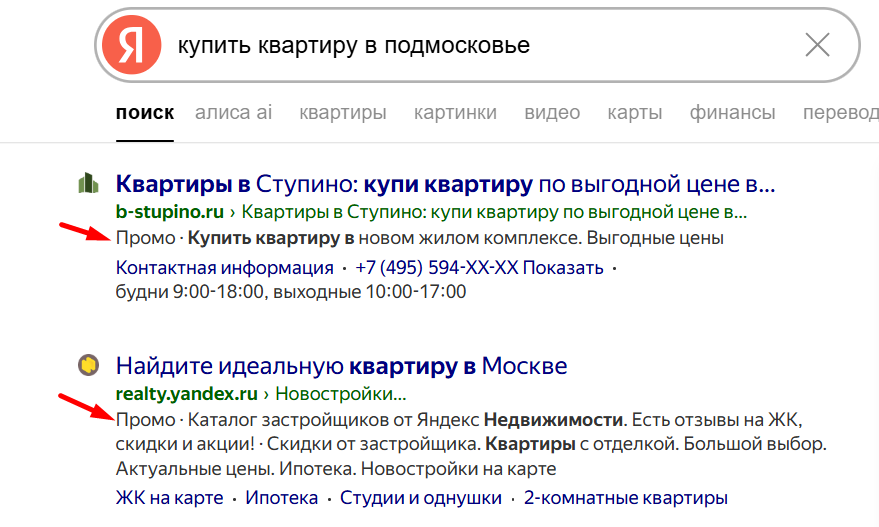Screen dimensions: 879x527
Task: Clear the search query with X
Action: pyautogui.click(x=817, y=45)
